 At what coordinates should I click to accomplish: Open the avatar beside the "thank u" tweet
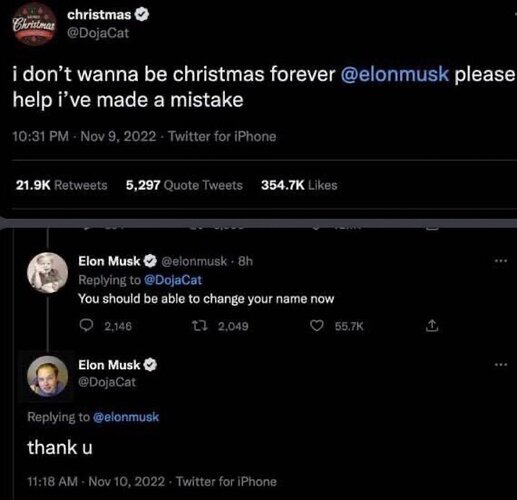pos(48,376)
